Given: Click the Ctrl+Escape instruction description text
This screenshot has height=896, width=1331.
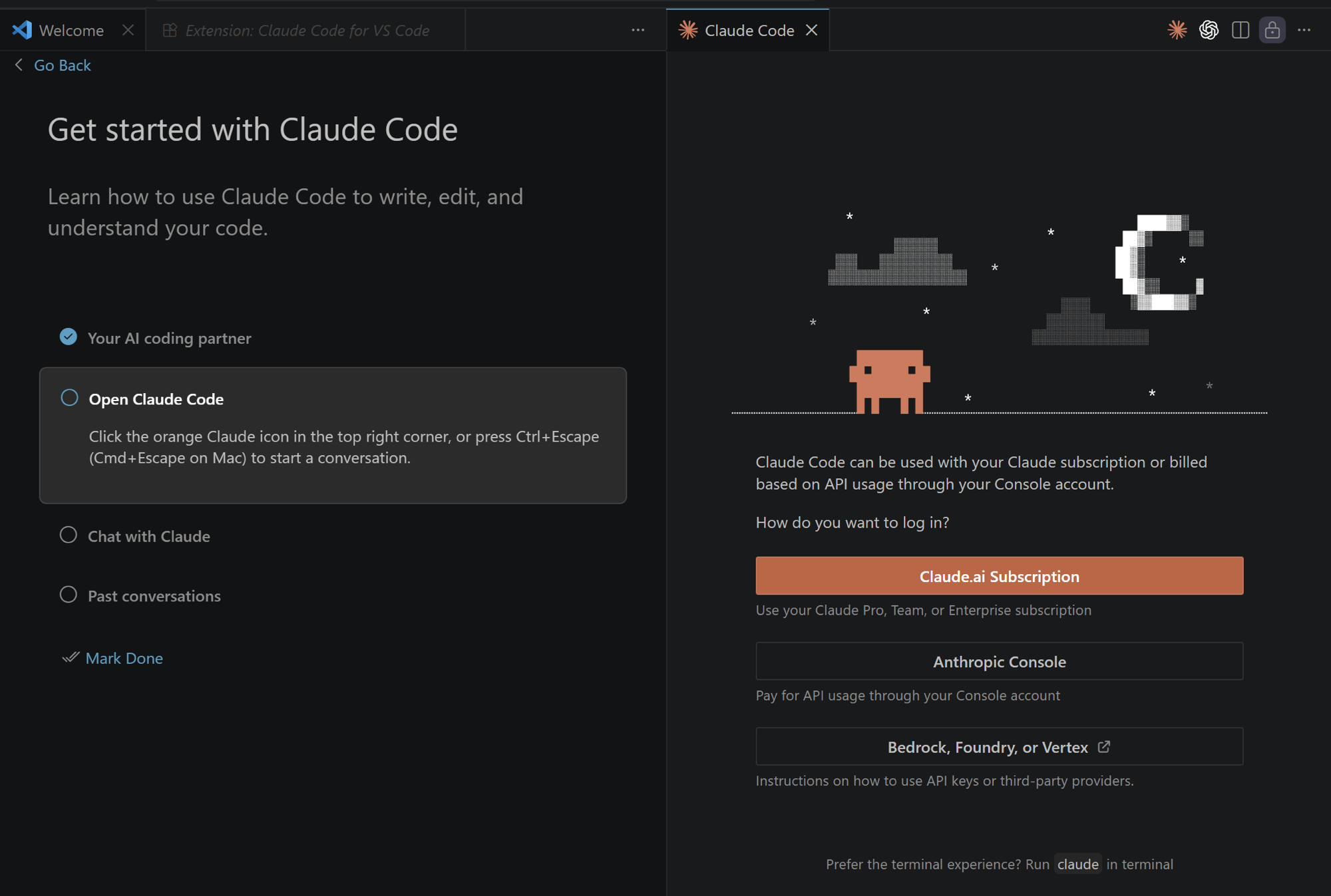Looking at the screenshot, I should [x=344, y=447].
